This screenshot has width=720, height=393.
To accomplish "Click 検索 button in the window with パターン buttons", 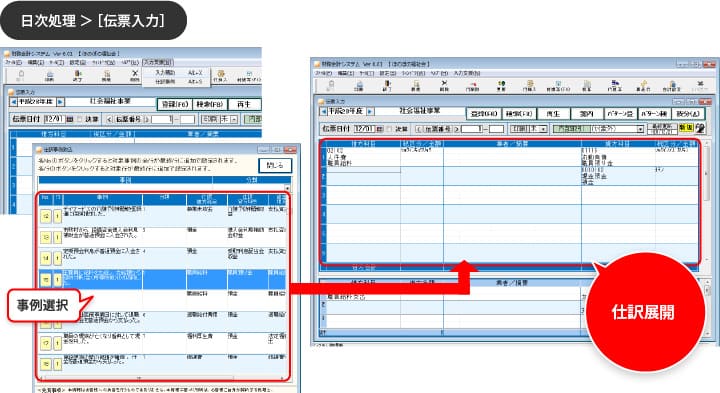I will point(519,113).
